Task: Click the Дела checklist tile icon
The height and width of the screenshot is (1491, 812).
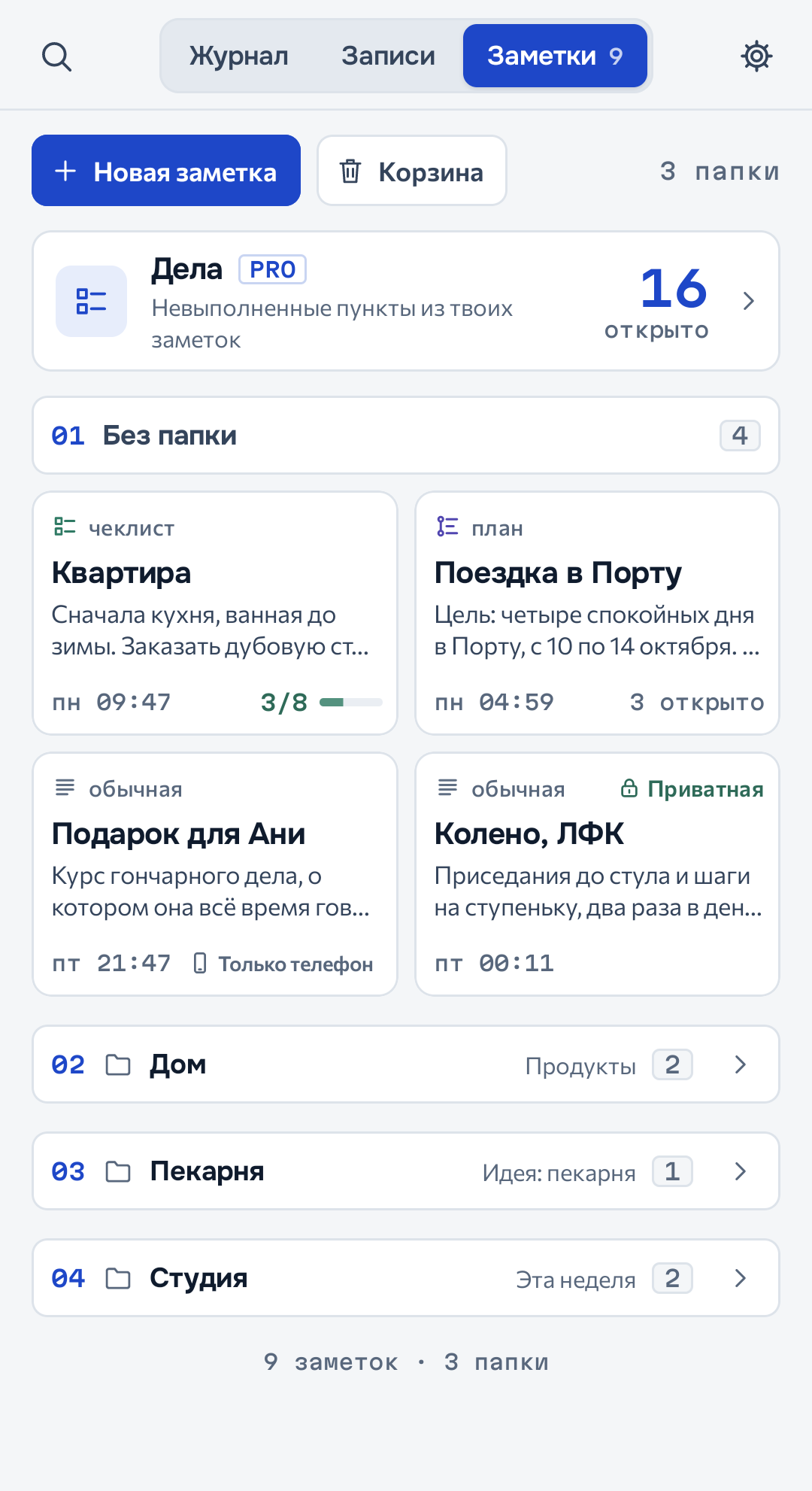Action: (92, 301)
